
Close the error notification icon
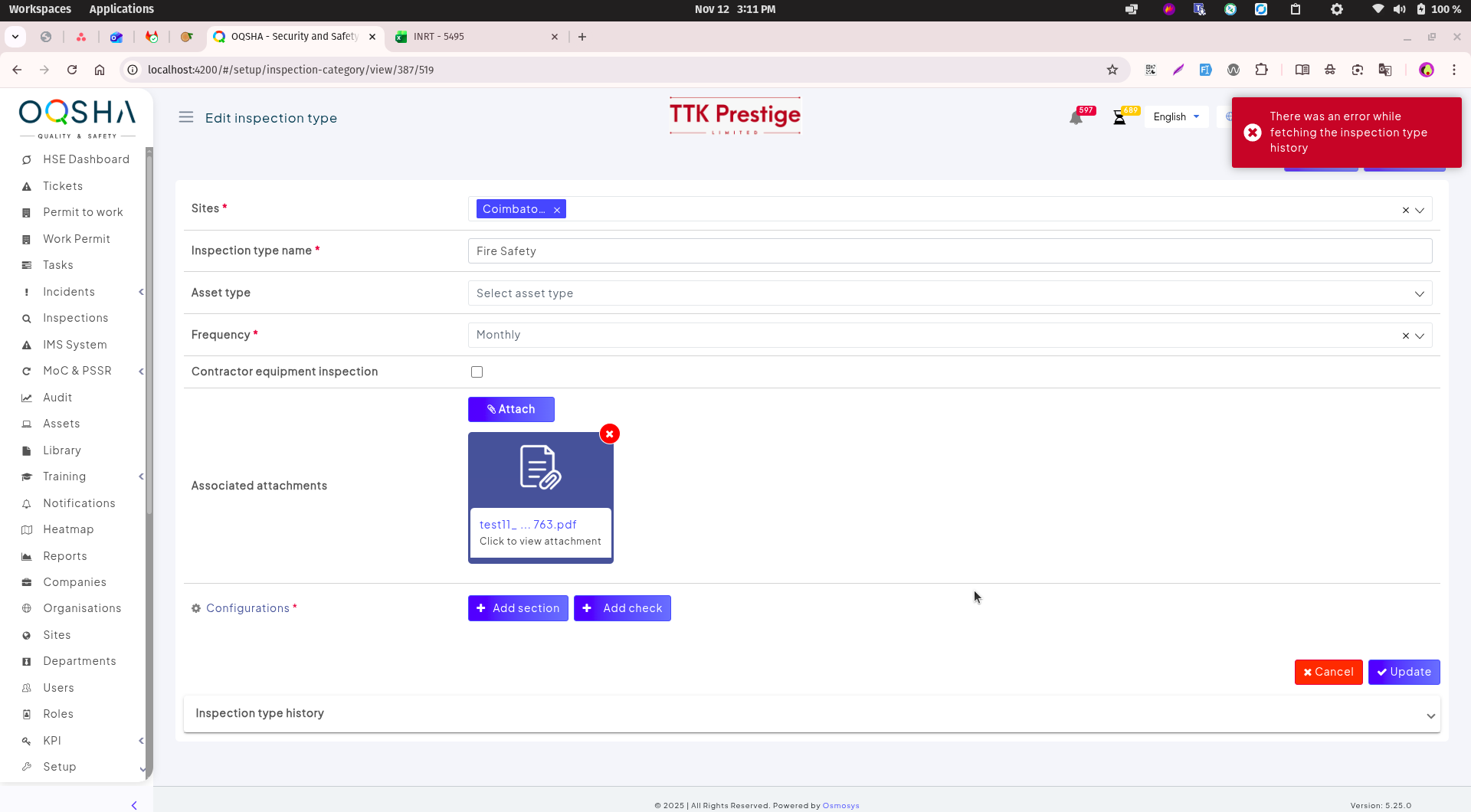[x=1253, y=133]
